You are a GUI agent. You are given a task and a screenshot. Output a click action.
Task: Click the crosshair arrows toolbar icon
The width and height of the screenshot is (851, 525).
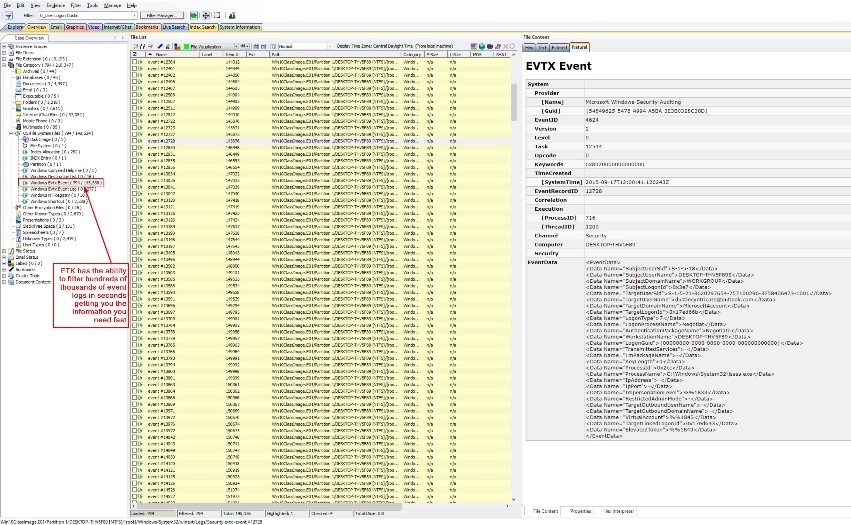coord(206,16)
